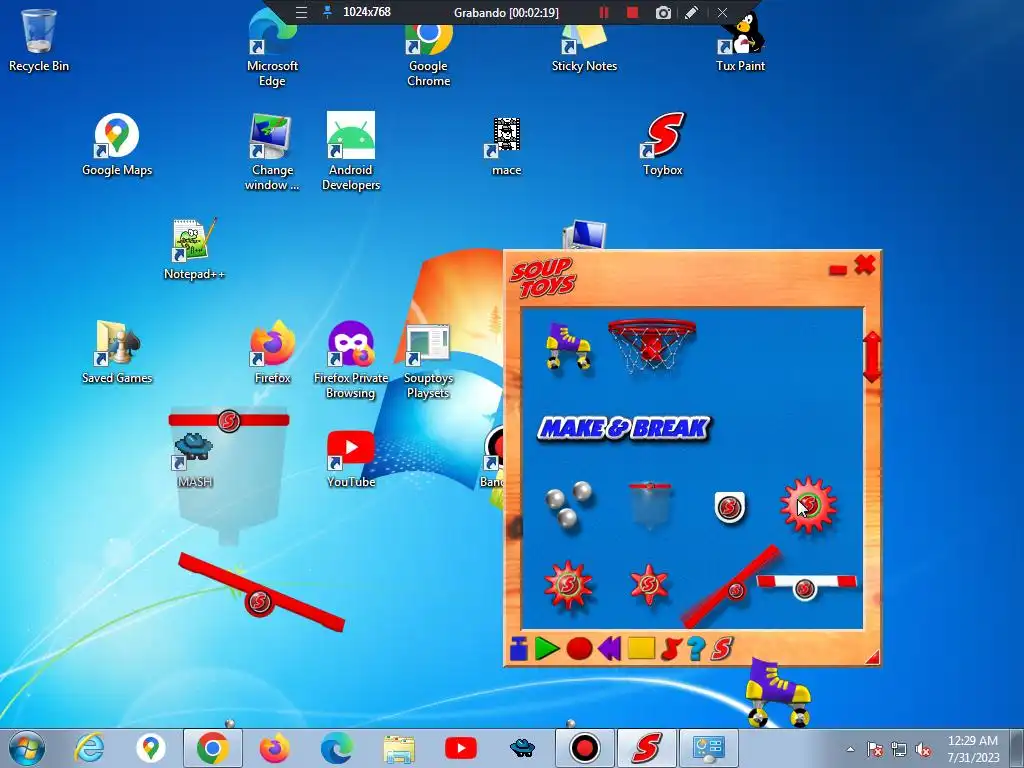The width and height of the screenshot is (1024, 768).
Task: Click the taskbar recorder button
Action: (584, 748)
